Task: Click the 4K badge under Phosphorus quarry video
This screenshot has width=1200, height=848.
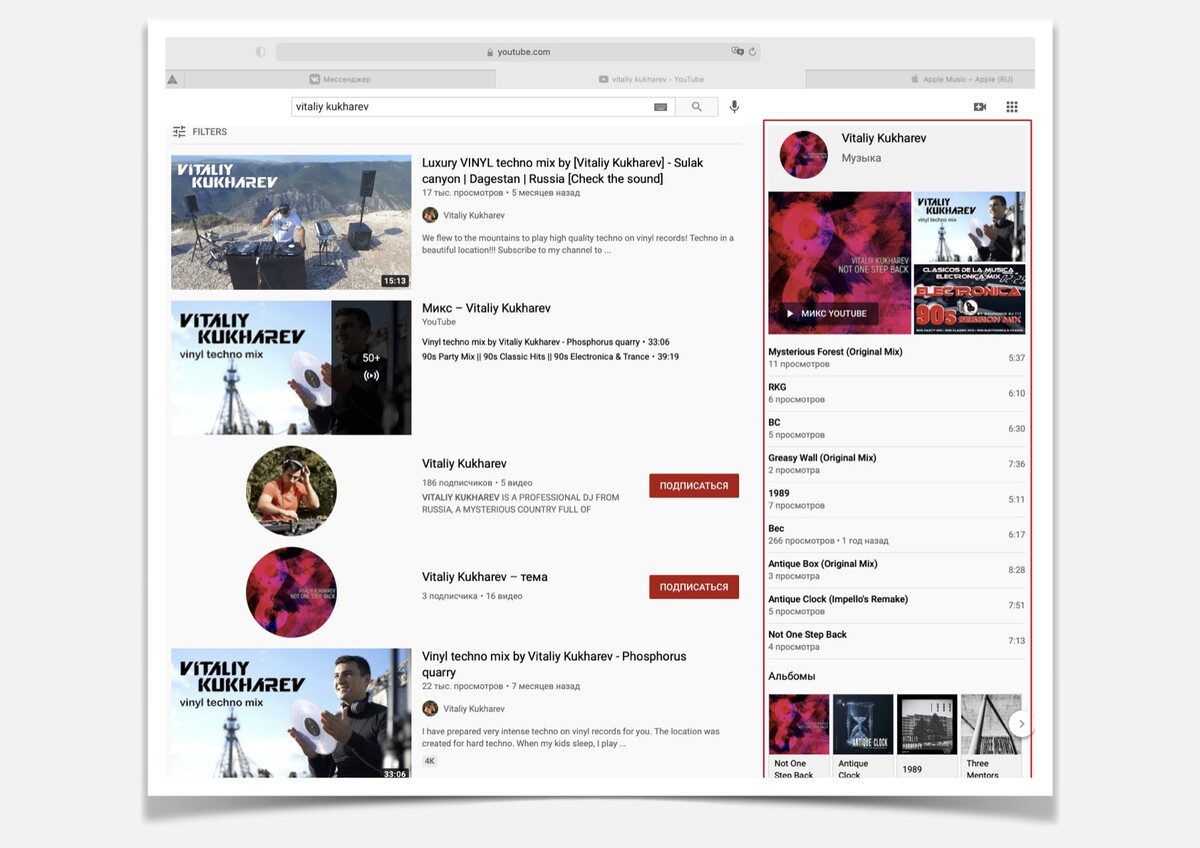Action: [430, 761]
